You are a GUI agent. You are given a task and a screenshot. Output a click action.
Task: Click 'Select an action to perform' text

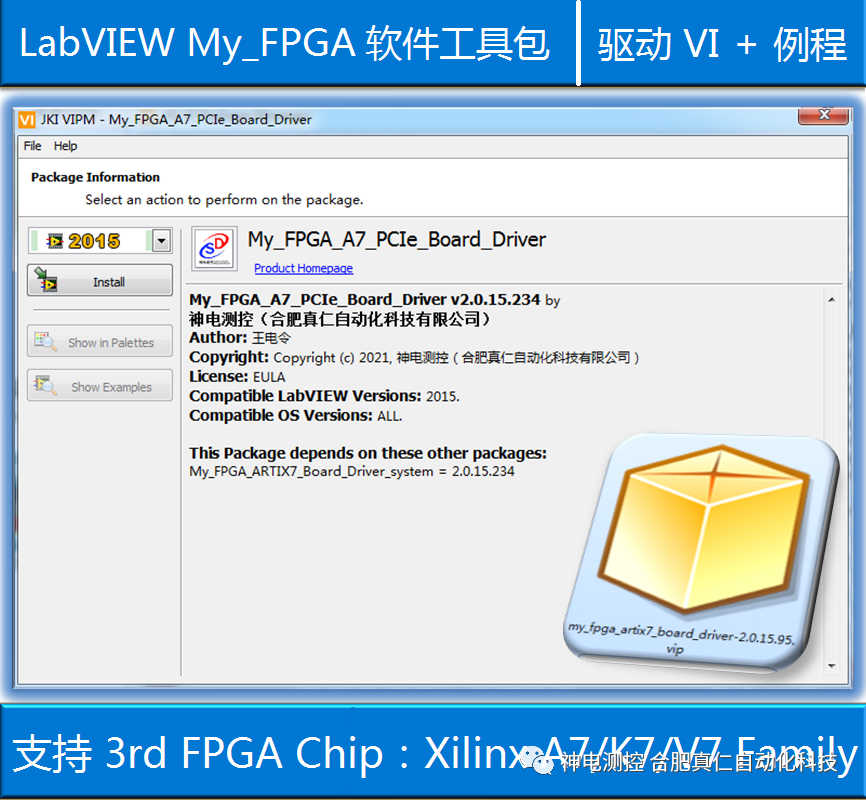[x=224, y=199]
